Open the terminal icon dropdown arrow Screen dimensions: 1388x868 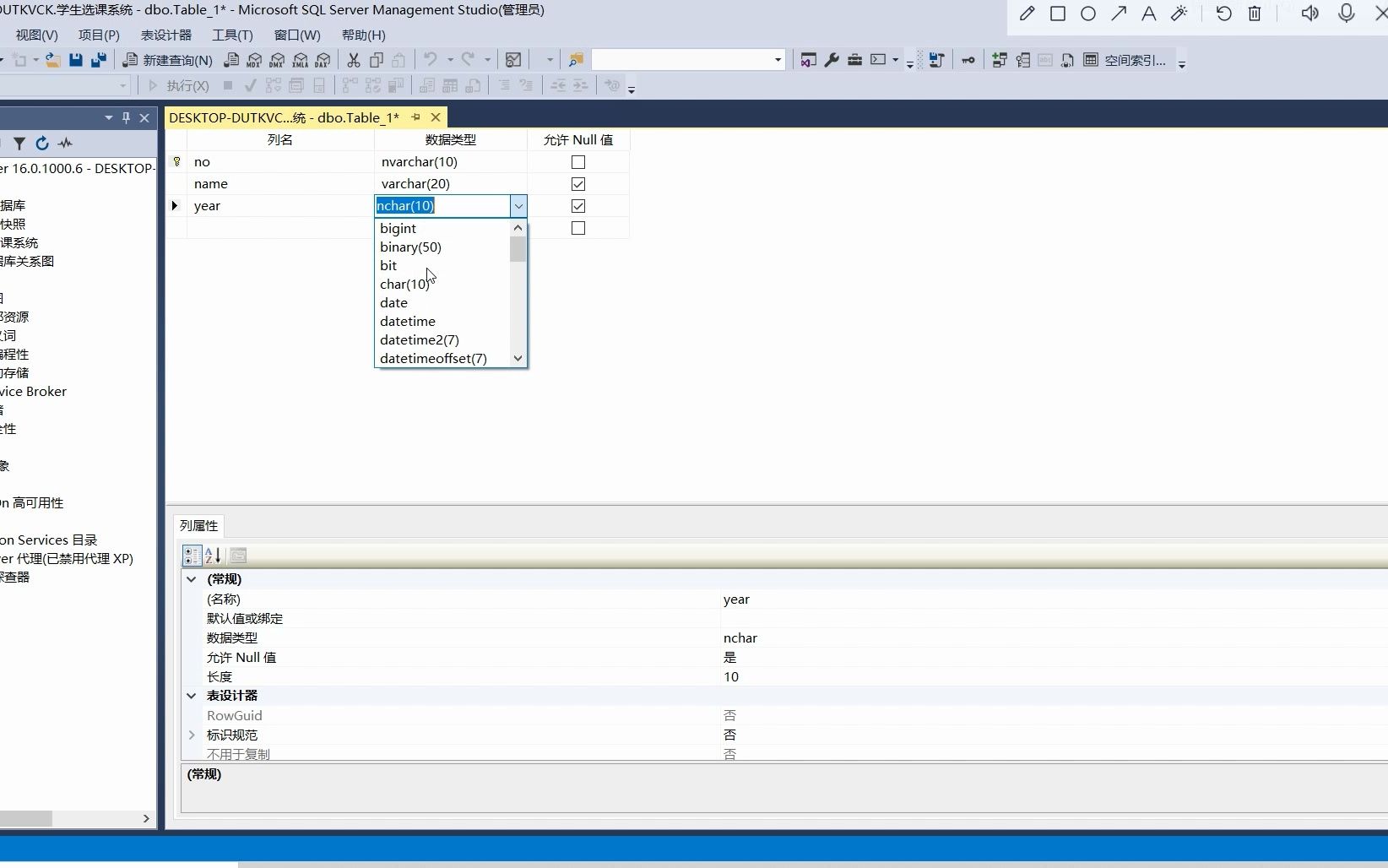(895, 60)
